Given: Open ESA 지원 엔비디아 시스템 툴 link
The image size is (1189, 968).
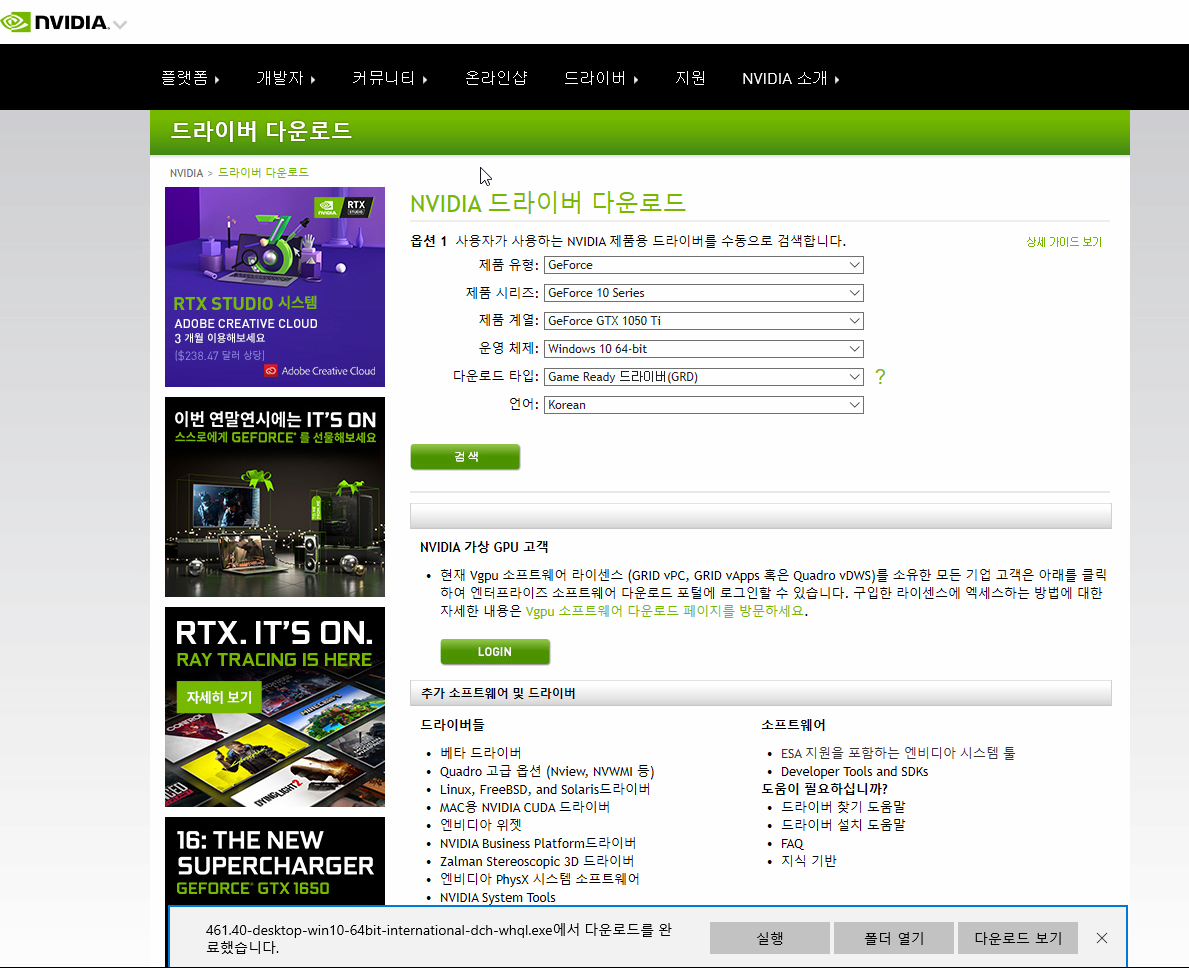Looking at the screenshot, I should click(x=898, y=753).
